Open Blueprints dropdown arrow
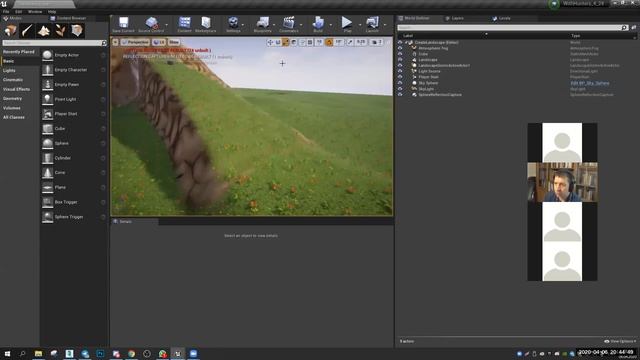 coord(273,25)
